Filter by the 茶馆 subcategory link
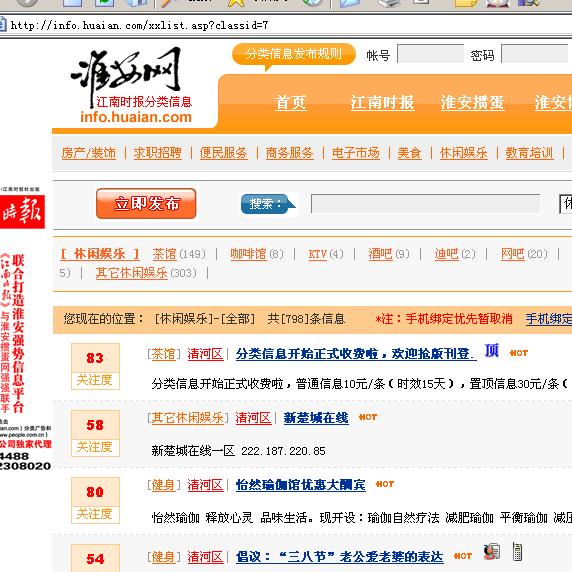The height and width of the screenshot is (572, 572). click(165, 254)
